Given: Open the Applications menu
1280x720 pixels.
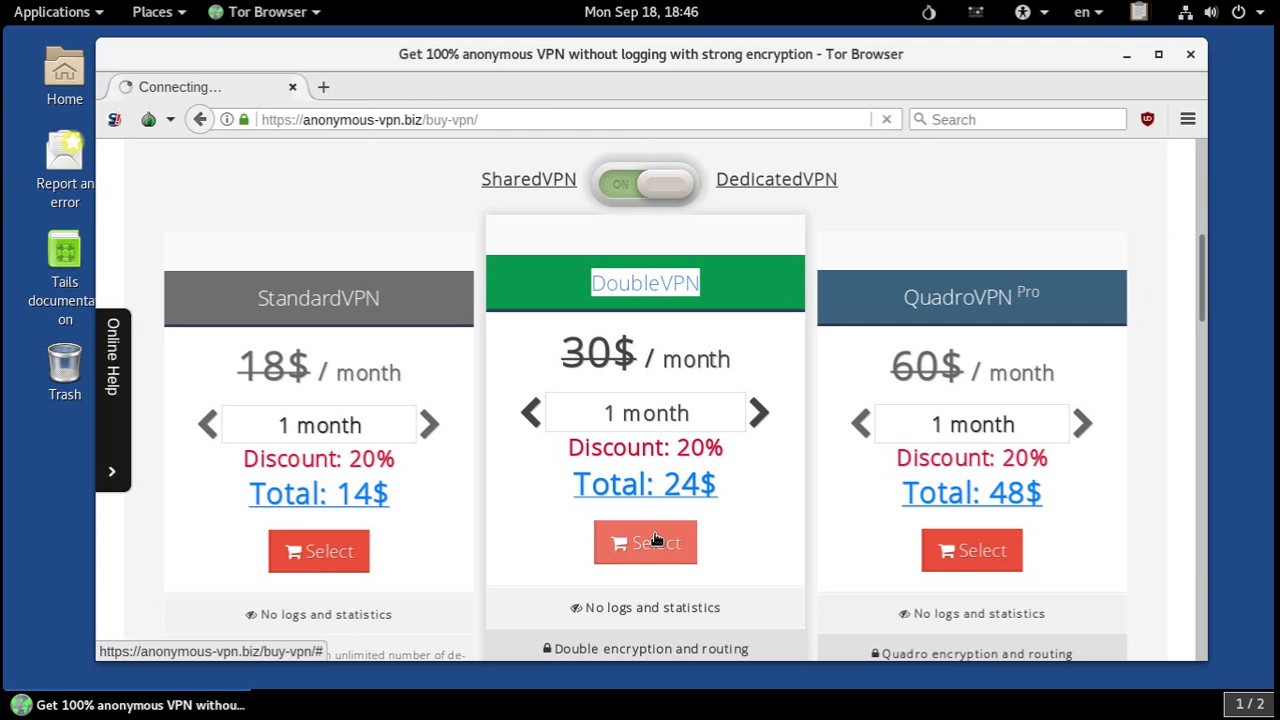Looking at the screenshot, I should tap(58, 12).
